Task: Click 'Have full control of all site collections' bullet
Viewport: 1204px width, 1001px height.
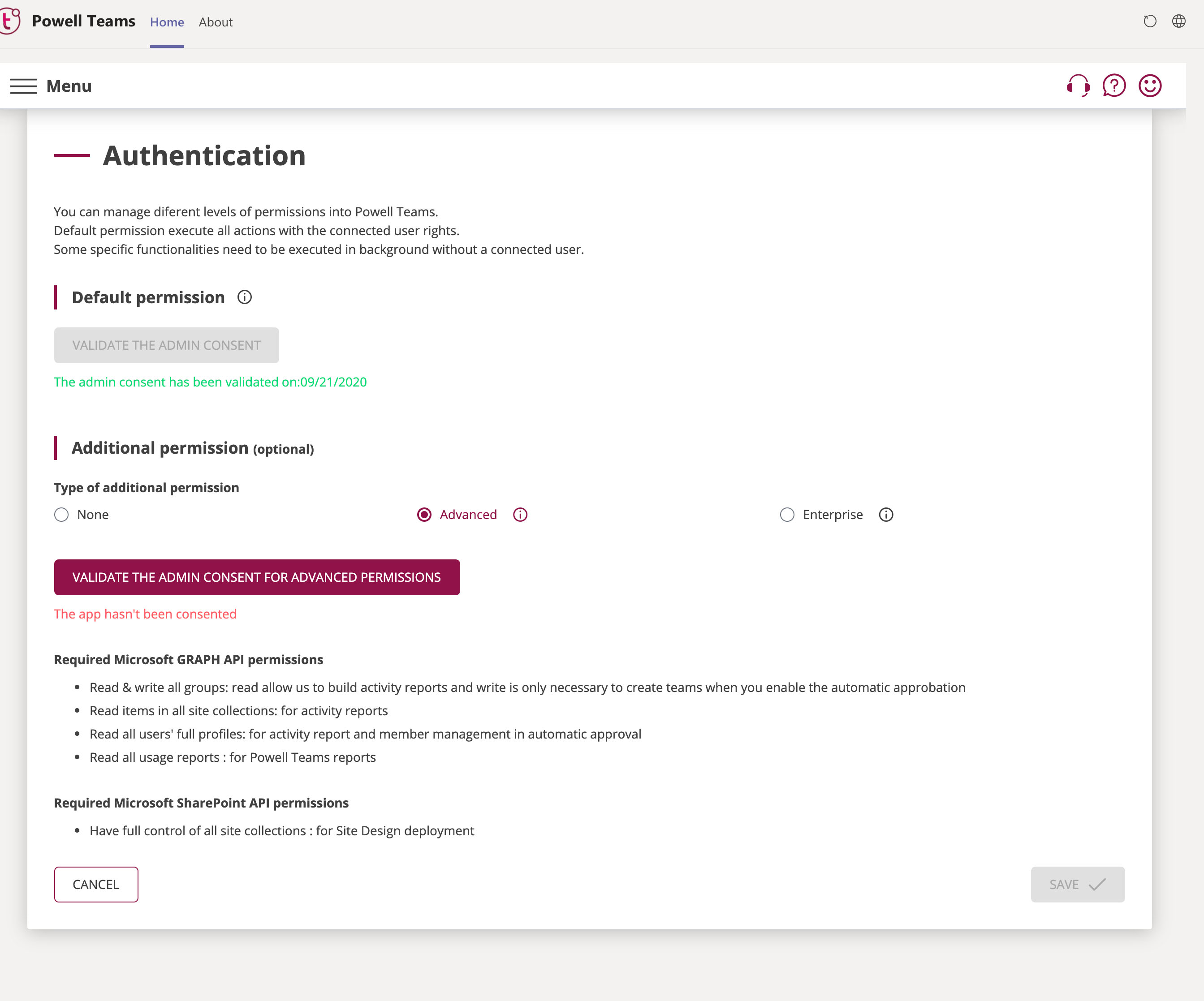Action: 282,831
